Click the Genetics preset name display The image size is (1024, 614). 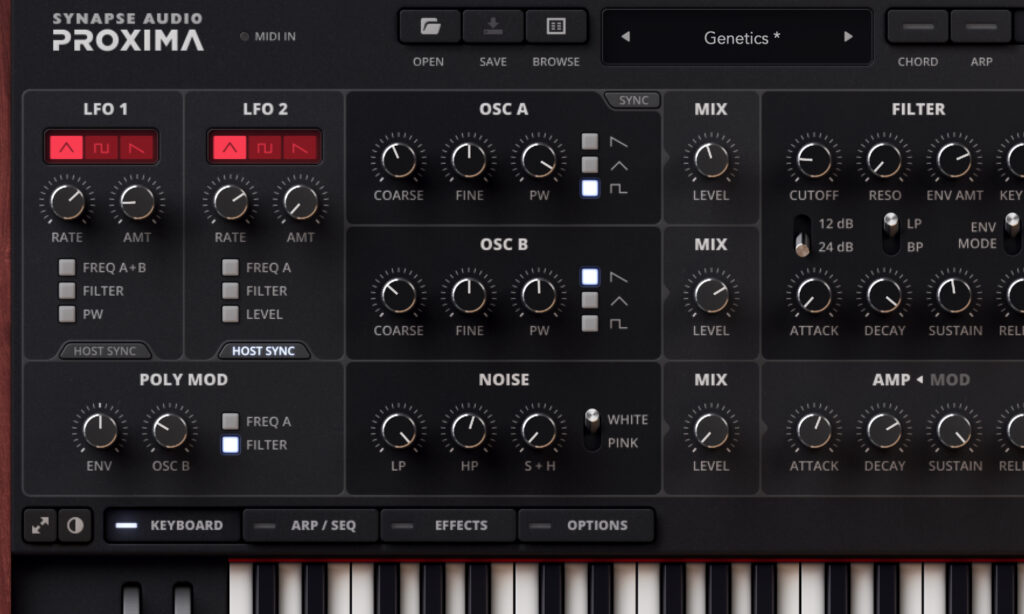(736, 38)
